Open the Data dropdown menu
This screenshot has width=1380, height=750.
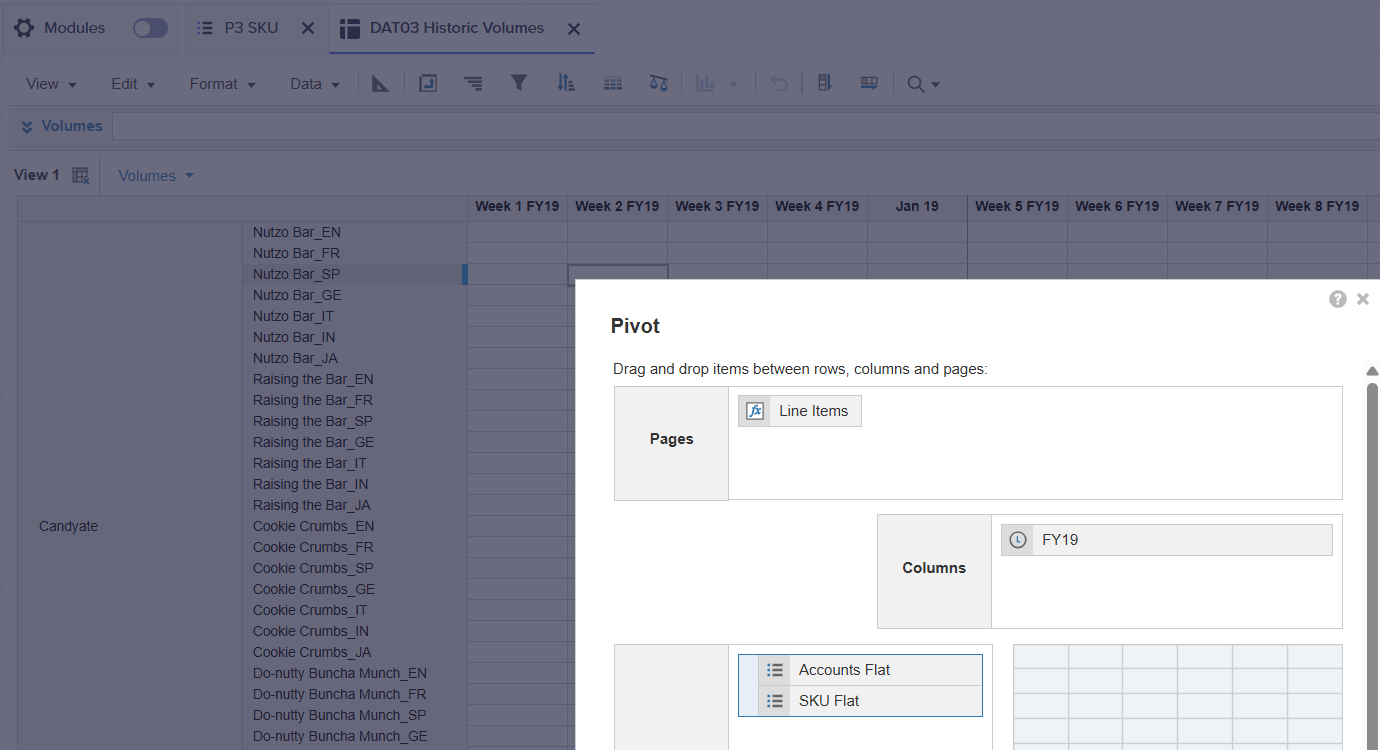(x=314, y=84)
